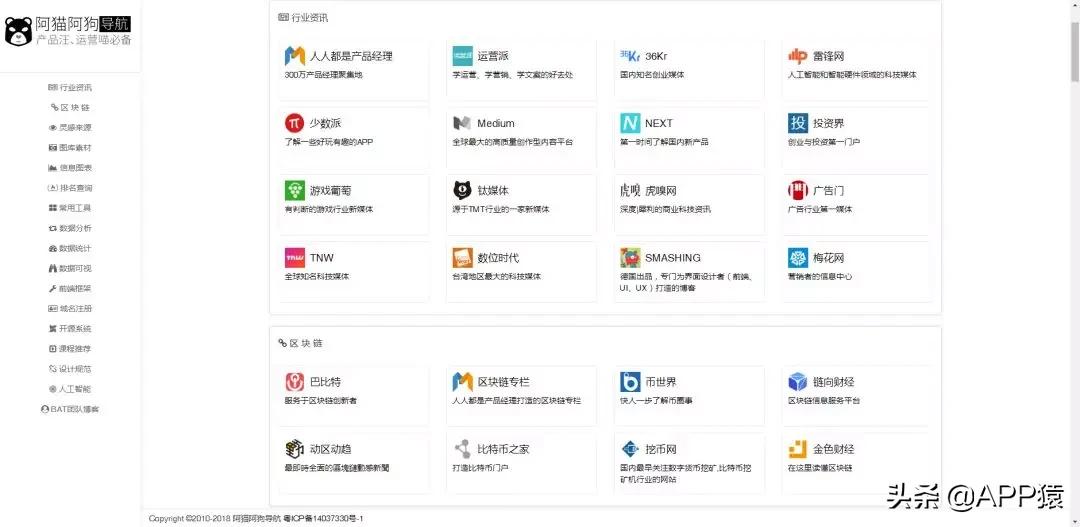1080x527 pixels.
Task: Select 常用工具 in the sidebar
Action: coord(70,208)
